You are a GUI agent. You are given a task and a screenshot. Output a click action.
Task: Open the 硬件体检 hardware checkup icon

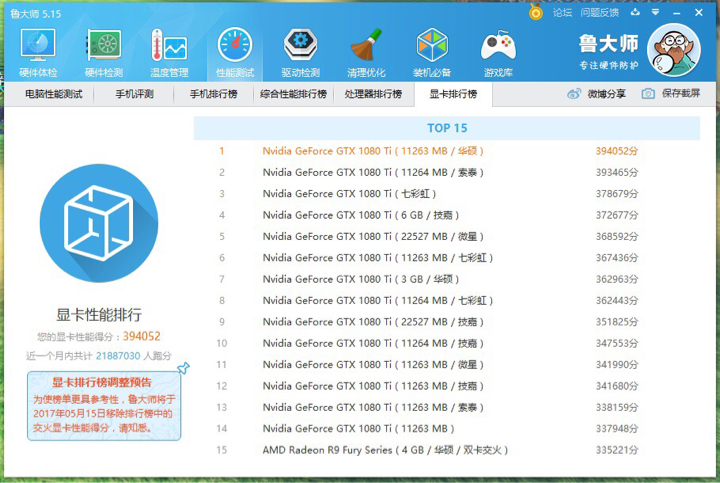pos(38,52)
